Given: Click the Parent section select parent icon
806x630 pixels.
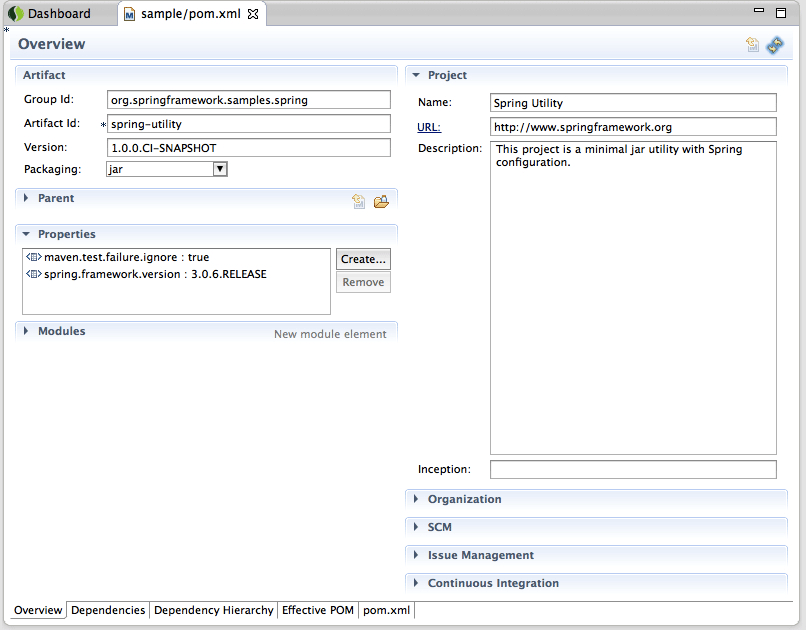Looking at the screenshot, I should [x=358, y=201].
